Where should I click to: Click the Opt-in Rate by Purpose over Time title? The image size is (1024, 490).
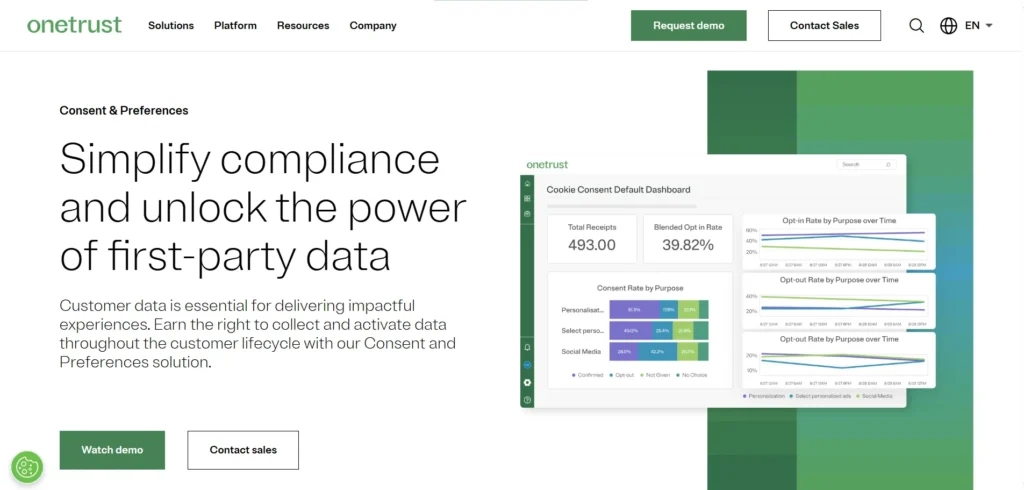(x=839, y=220)
